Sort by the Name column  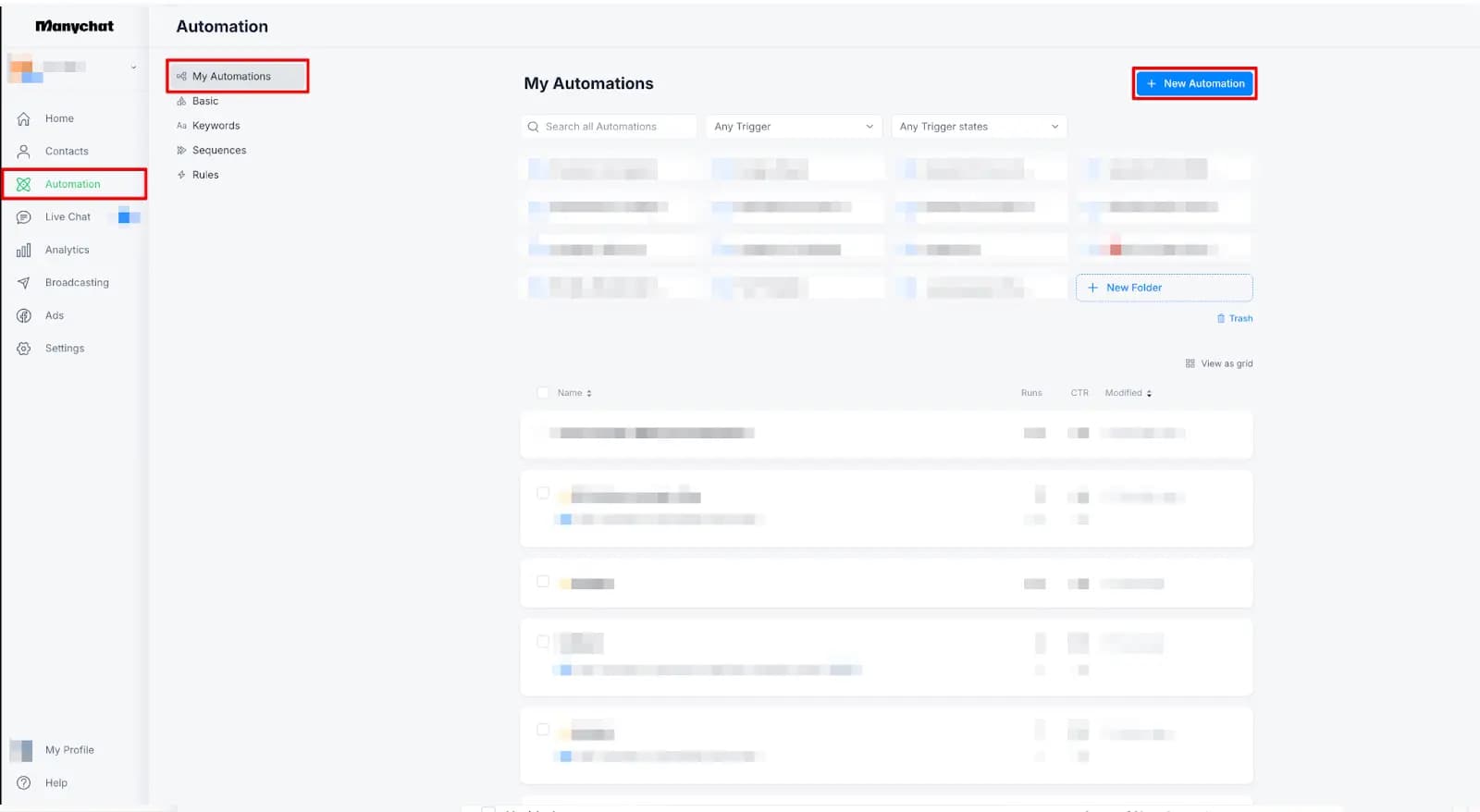(574, 393)
